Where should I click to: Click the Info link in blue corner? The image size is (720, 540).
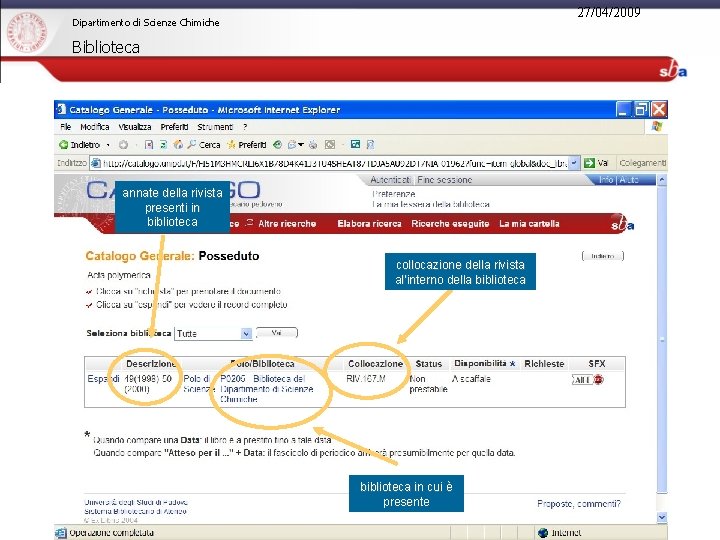(x=606, y=180)
